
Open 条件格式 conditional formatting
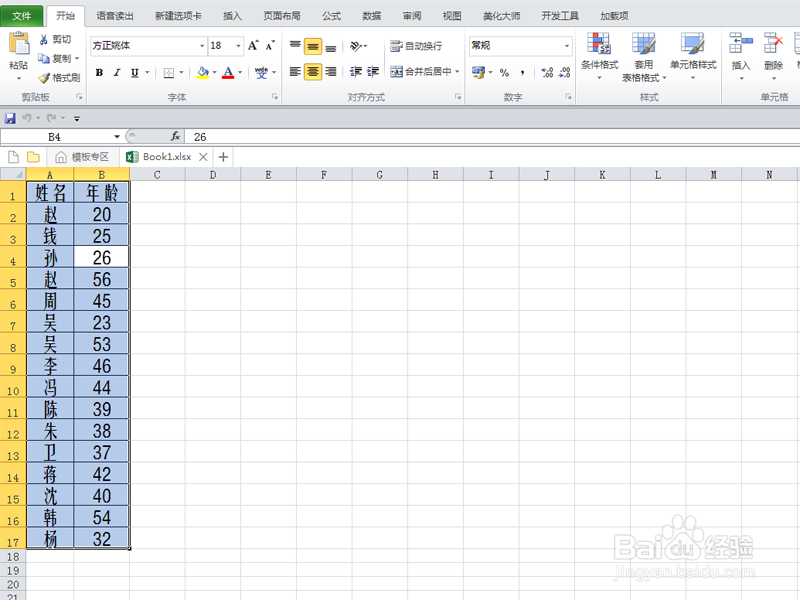point(599,56)
